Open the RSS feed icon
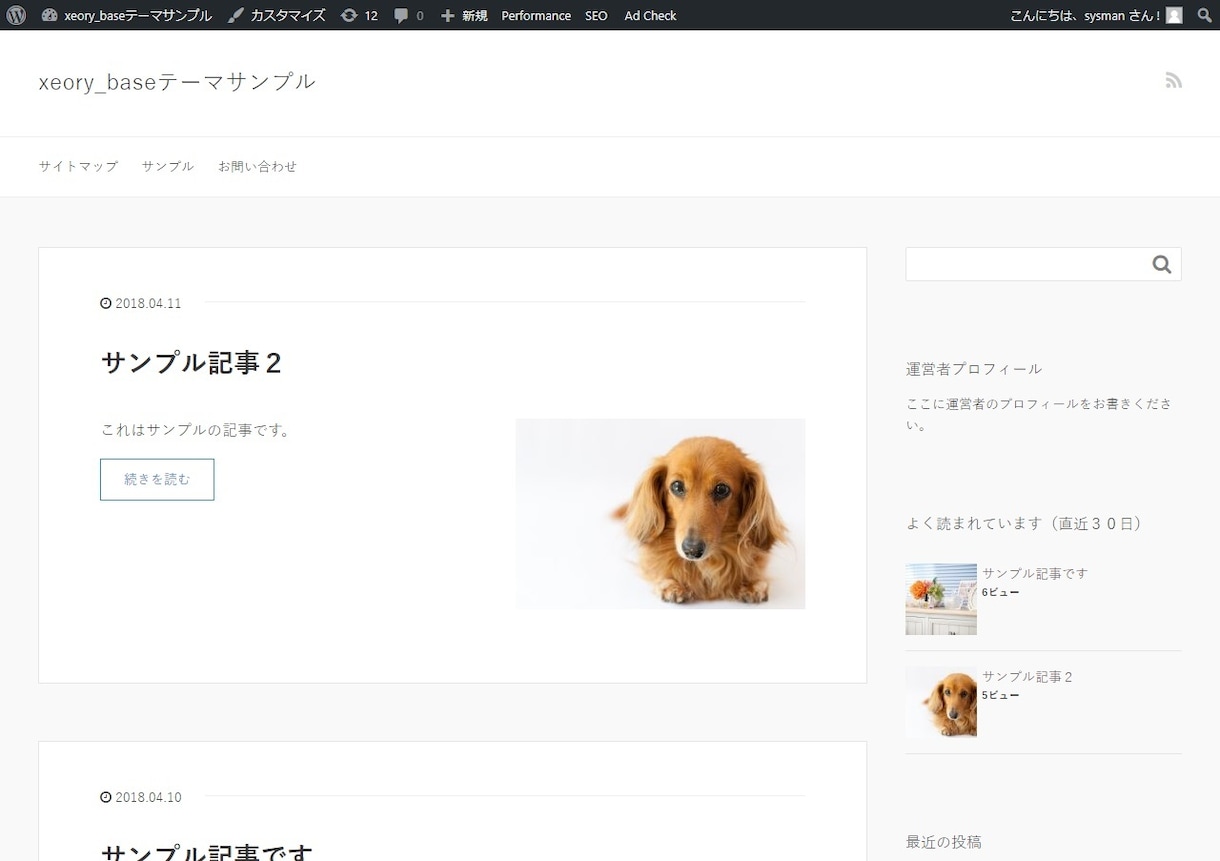1220x861 pixels. 1174,81
